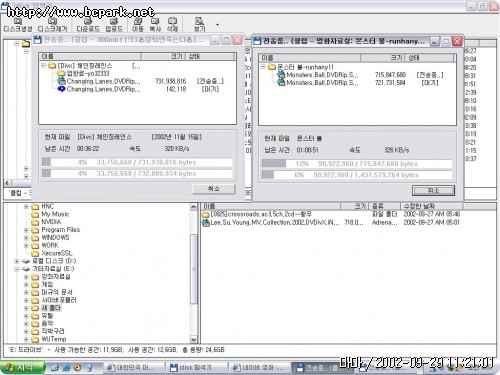Collapse the 몬스터 볼-runhany11 folder
Viewport: 500px width, 375px height.
pos(263,67)
